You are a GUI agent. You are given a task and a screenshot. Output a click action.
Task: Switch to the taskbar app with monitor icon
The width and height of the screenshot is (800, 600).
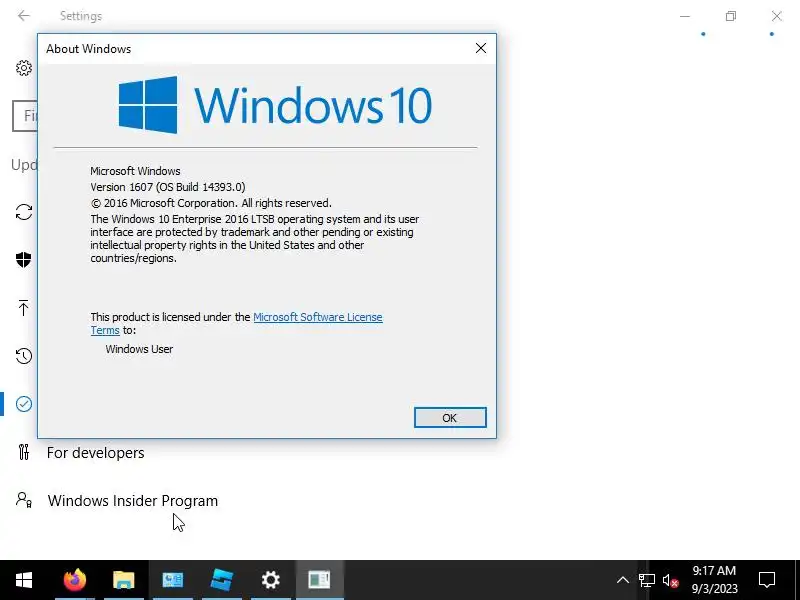172,580
